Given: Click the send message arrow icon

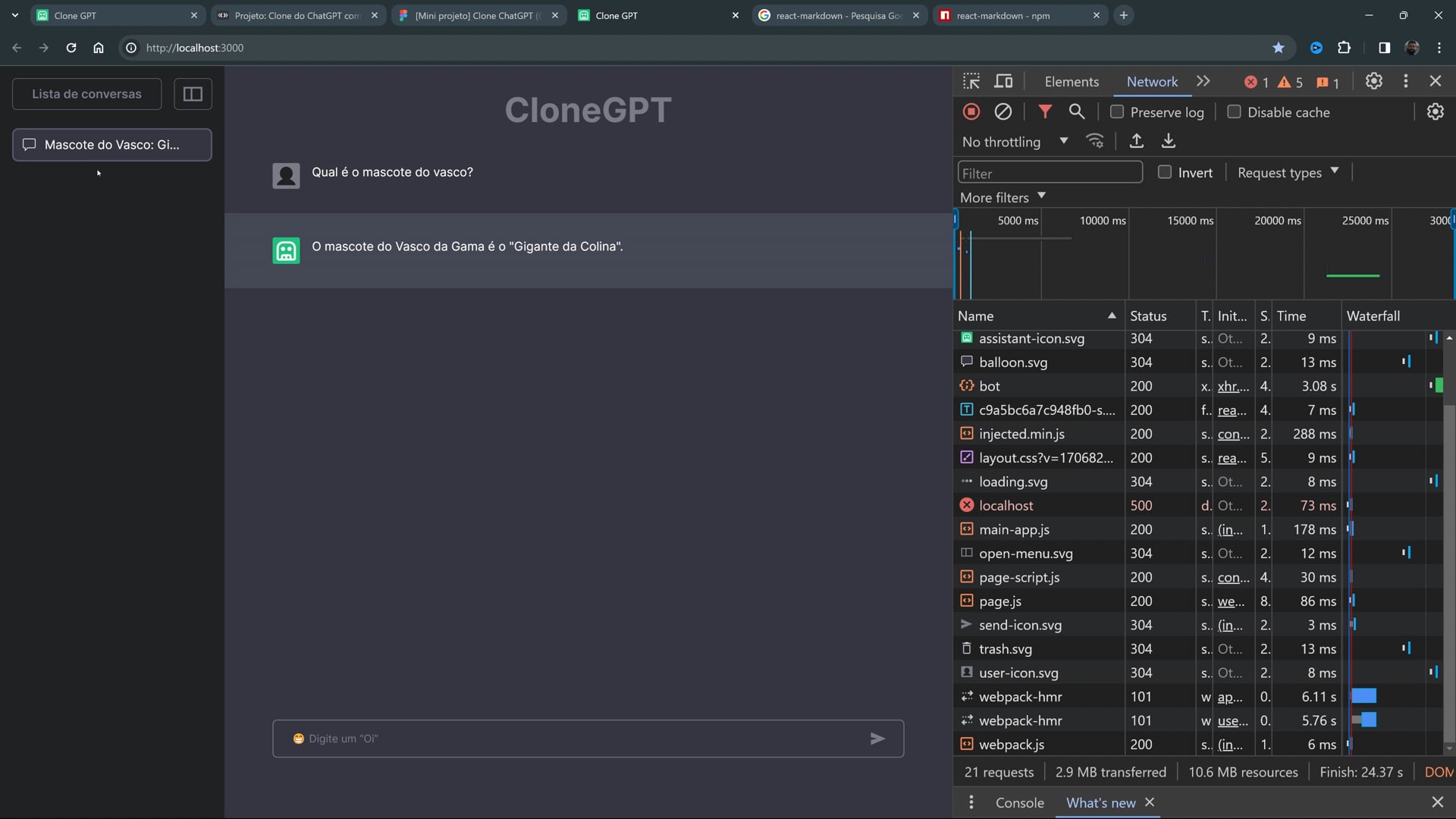Looking at the screenshot, I should [x=877, y=739].
